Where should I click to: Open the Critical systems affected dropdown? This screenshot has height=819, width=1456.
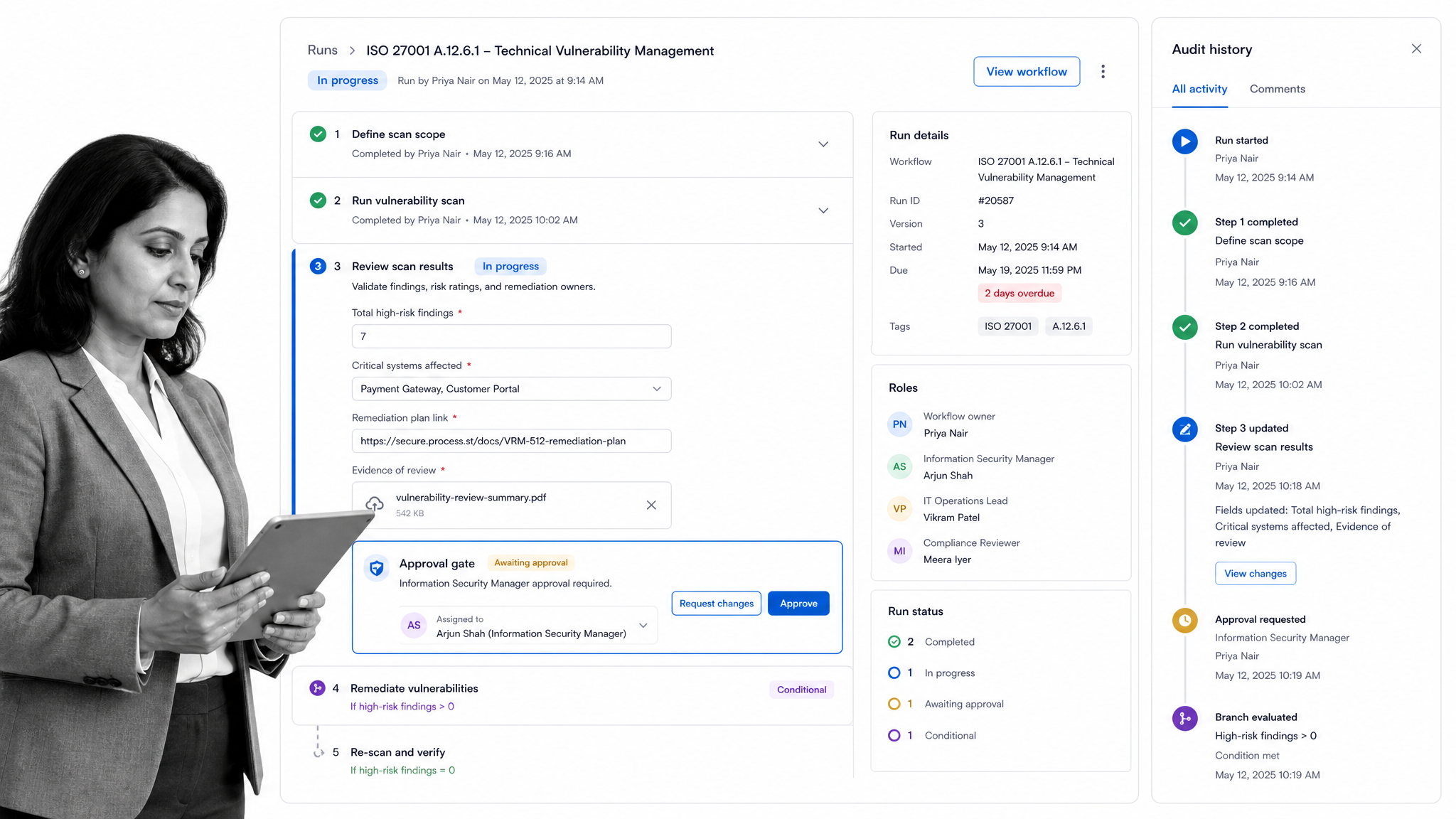511,389
